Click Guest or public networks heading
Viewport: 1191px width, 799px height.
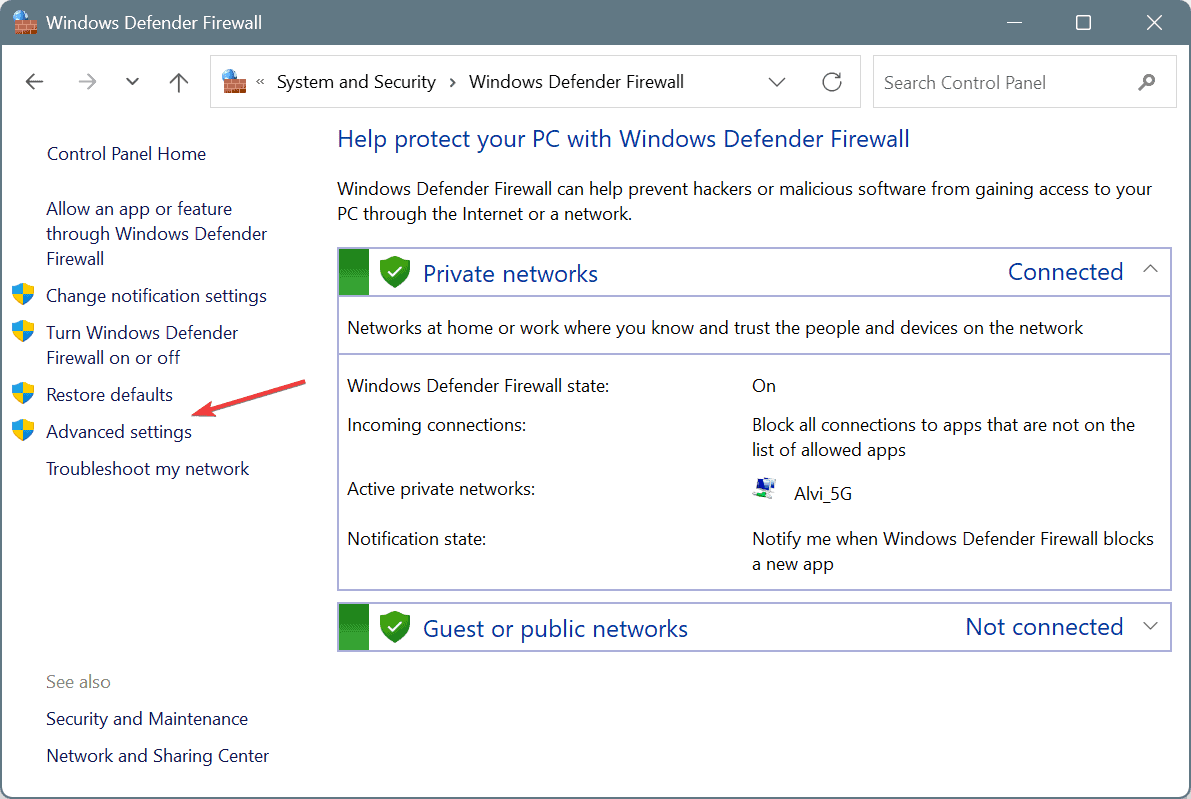[555, 629]
